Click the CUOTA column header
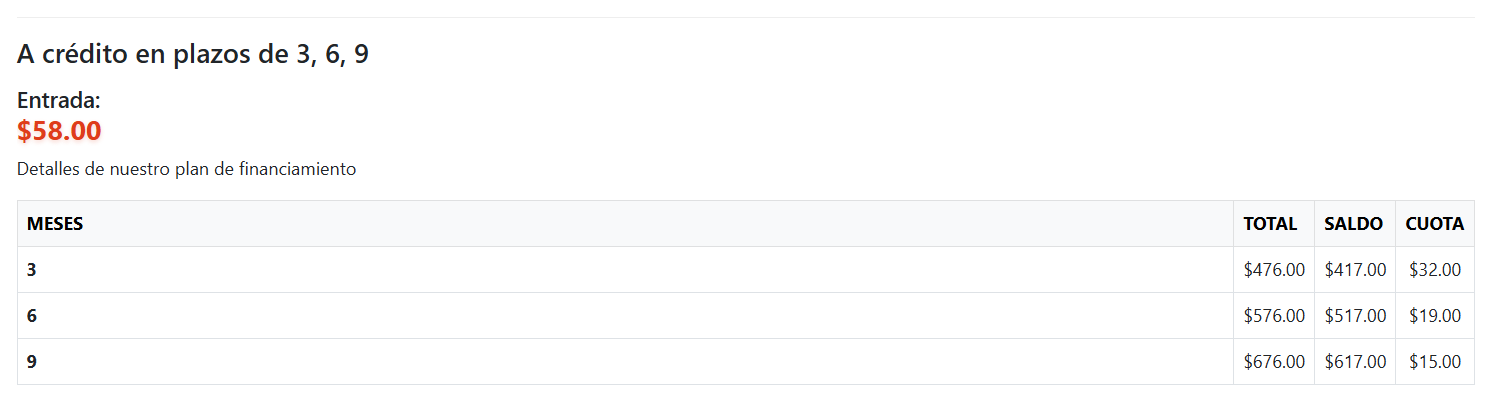The image size is (1489, 403). (x=1434, y=224)
